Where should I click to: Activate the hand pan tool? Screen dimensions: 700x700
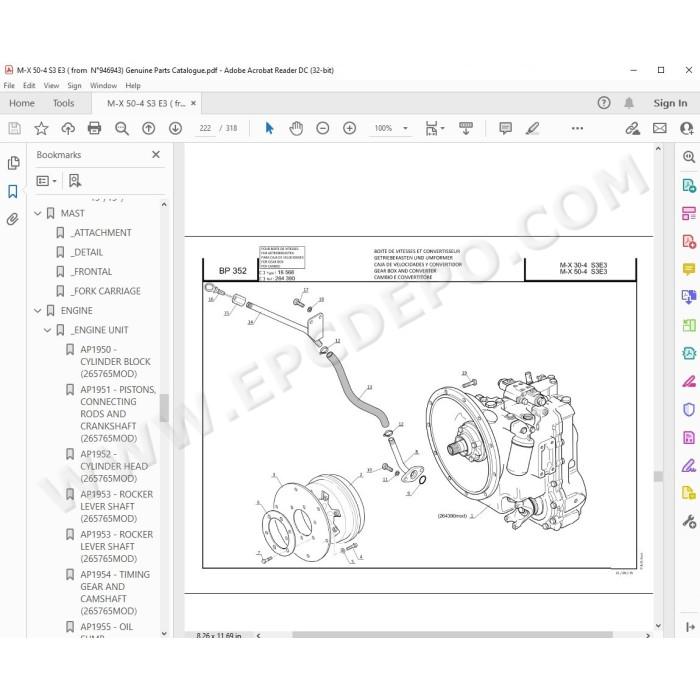pos(296,129)
